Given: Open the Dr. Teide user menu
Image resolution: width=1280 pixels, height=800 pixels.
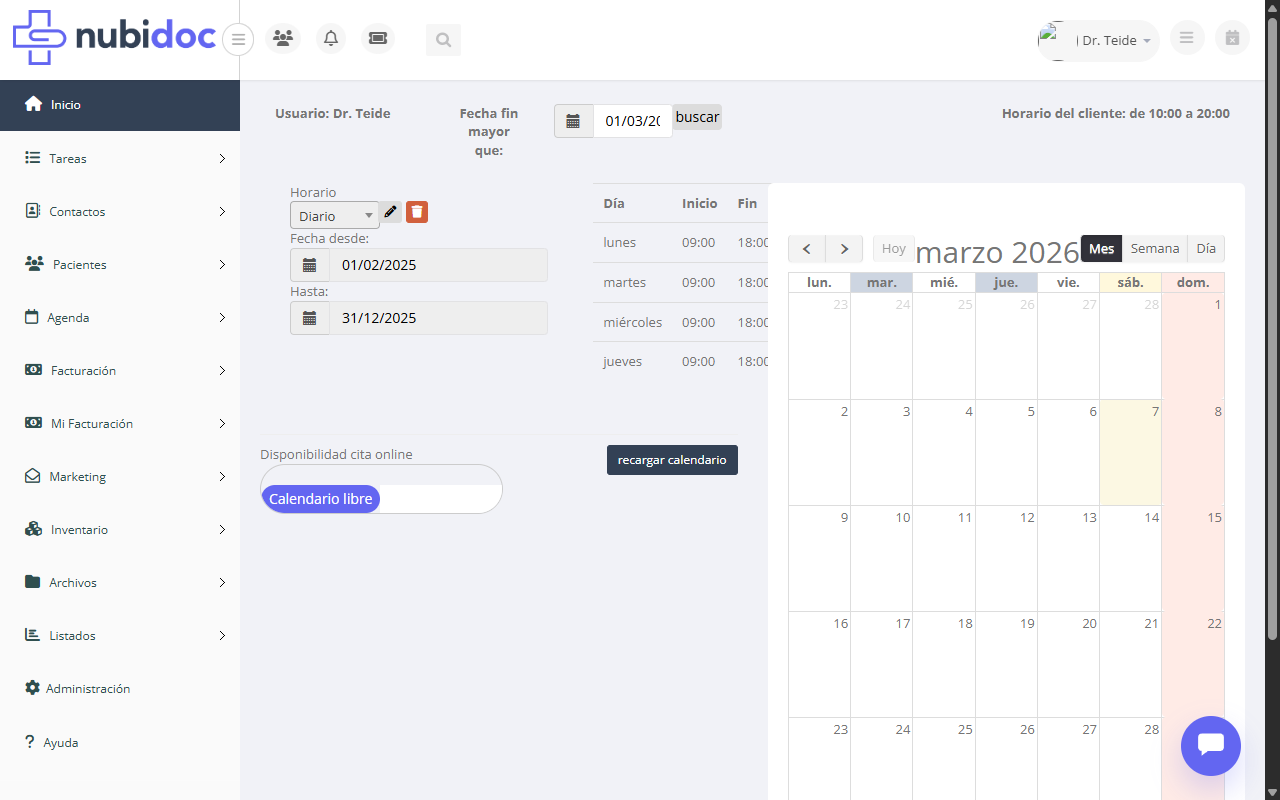Looking at the screenshot, I should (1098, 41).
